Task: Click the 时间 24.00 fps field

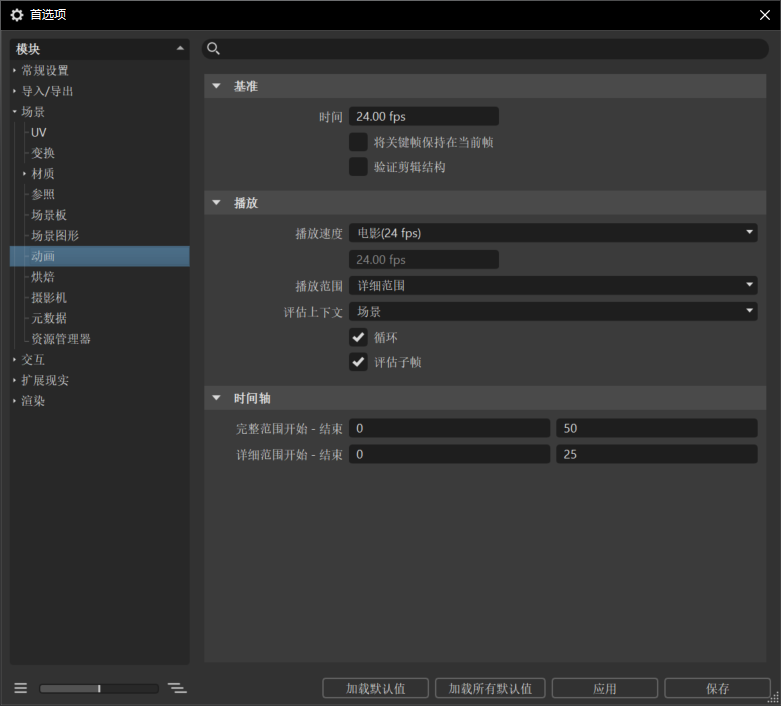Action: pos(424,116)
